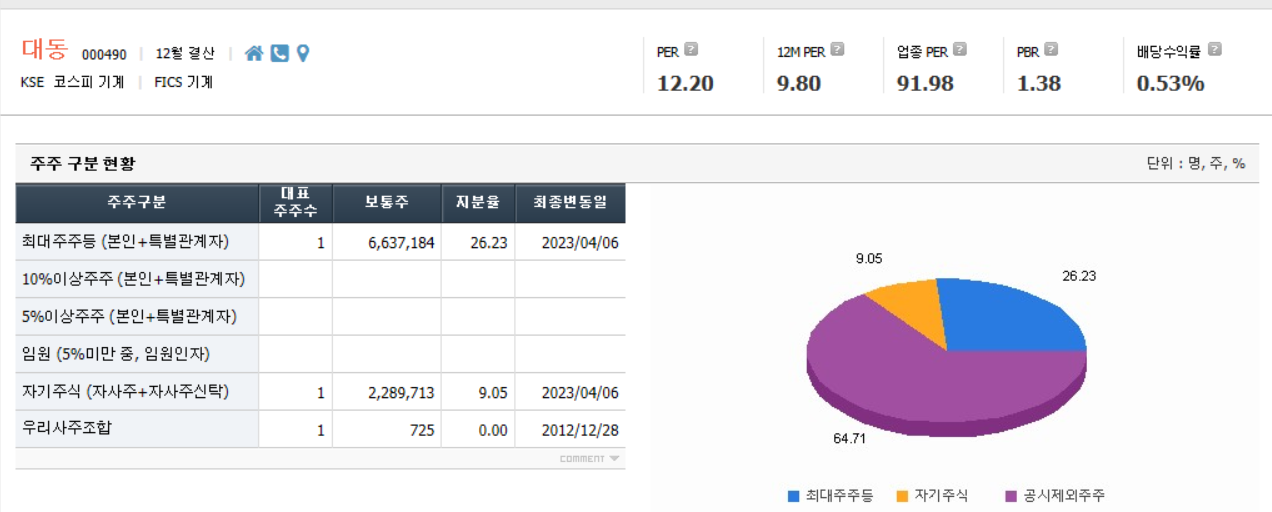Click the KSE 코스피 기계 label
The width and height of the screenshot is (1272, 512).
click(72, 82)
